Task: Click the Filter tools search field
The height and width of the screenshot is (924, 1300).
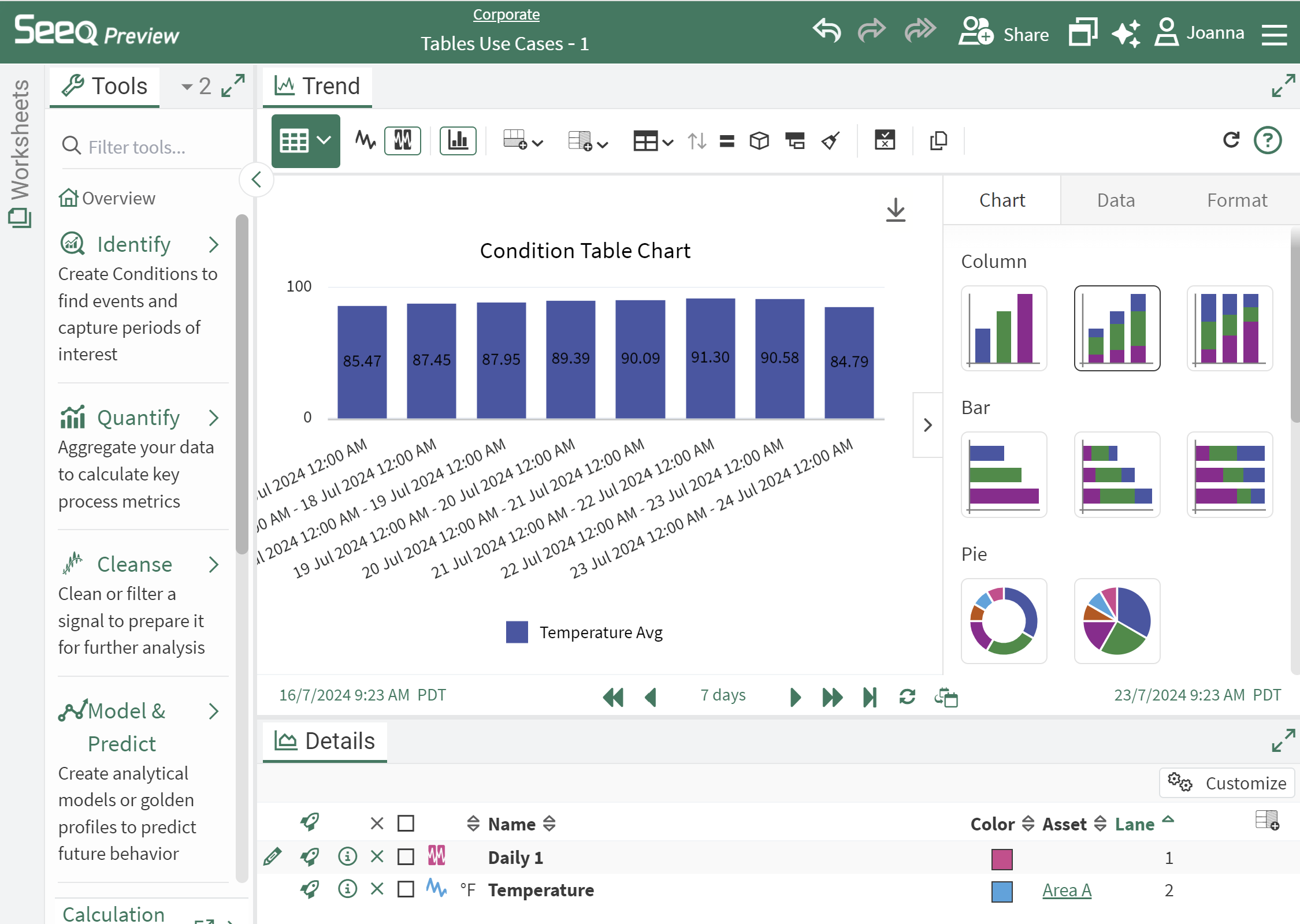Action: (150, 147)
